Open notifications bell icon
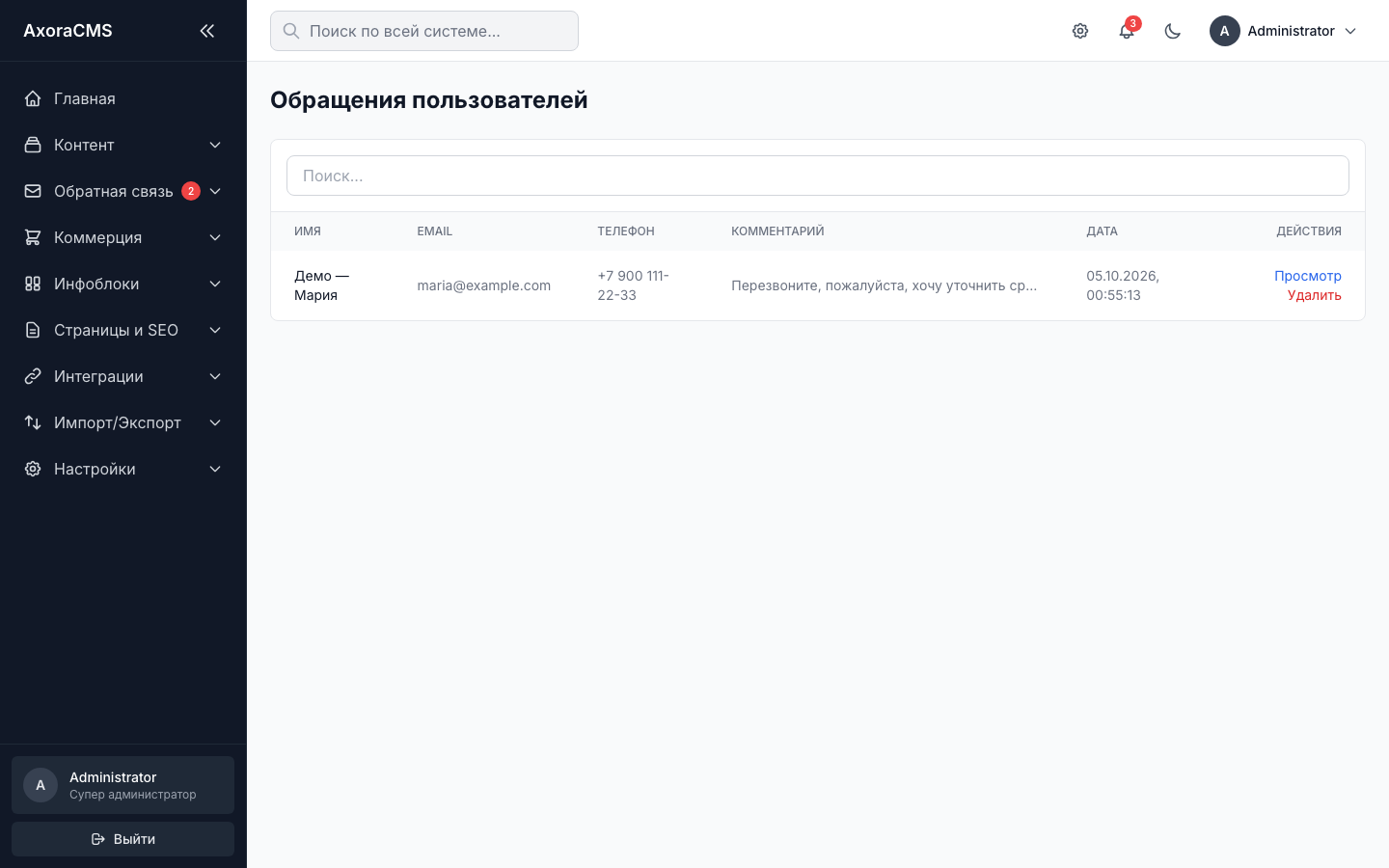This screenshot has width=1389, height=868. [1127, 31]
